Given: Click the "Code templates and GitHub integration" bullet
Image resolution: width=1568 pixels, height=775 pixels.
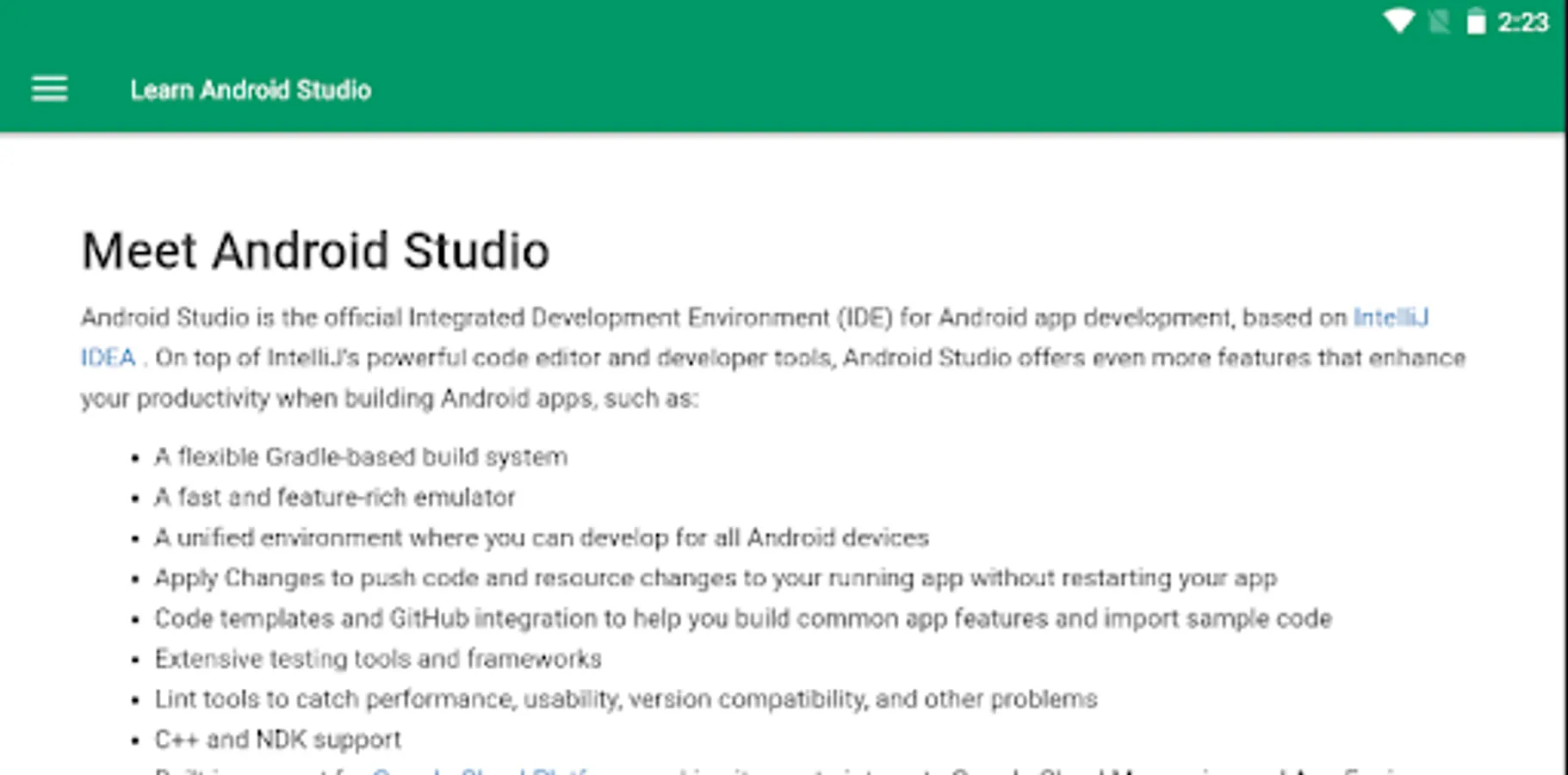Looking at the screenshot, I should [x=743, y=618].
